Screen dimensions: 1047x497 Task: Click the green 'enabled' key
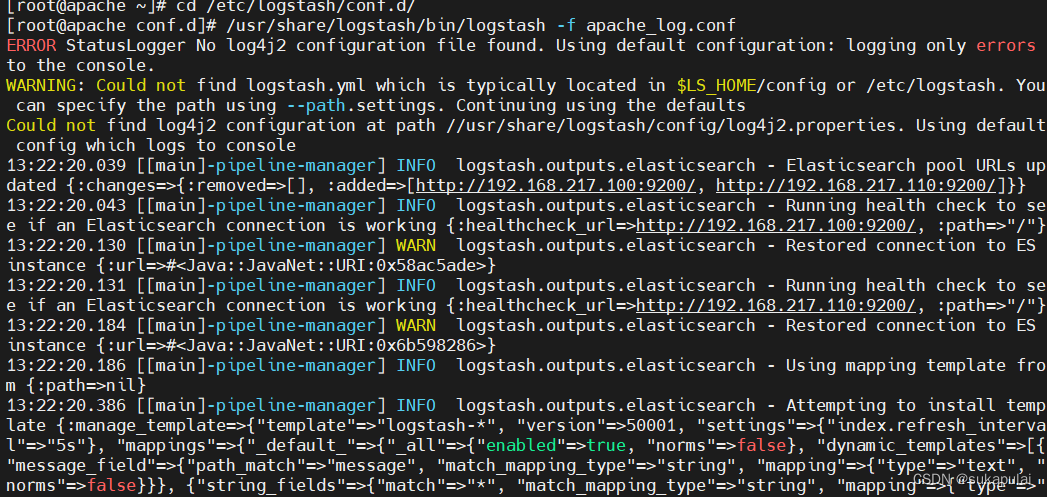point(521,446)
